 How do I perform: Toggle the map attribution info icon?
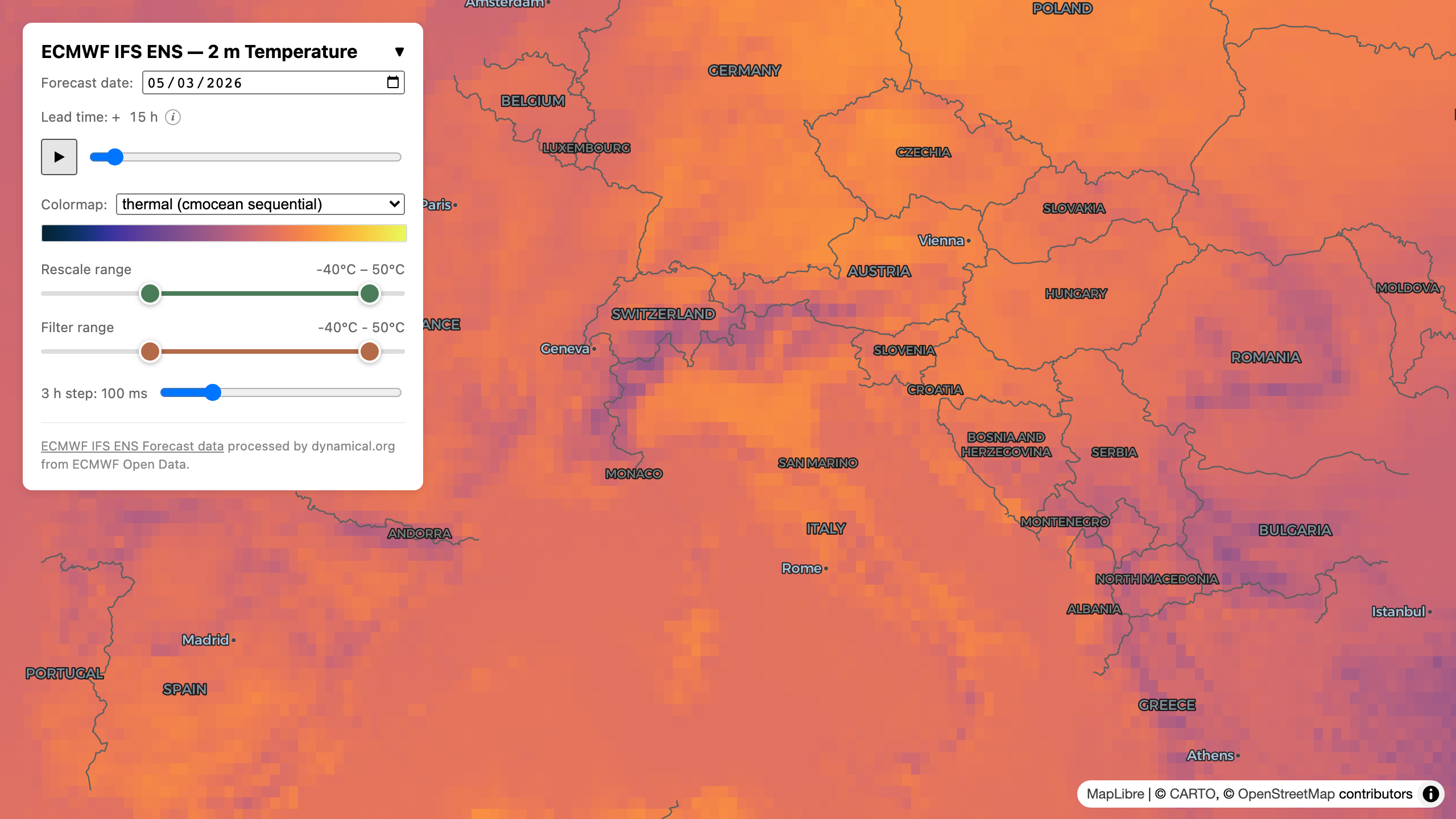[x=1431, y=794]
